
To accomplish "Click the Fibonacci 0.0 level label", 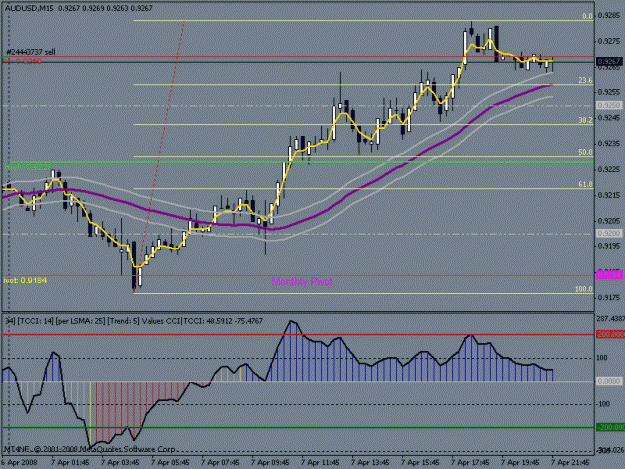I will pyautogui.click(x=587, y=16).
